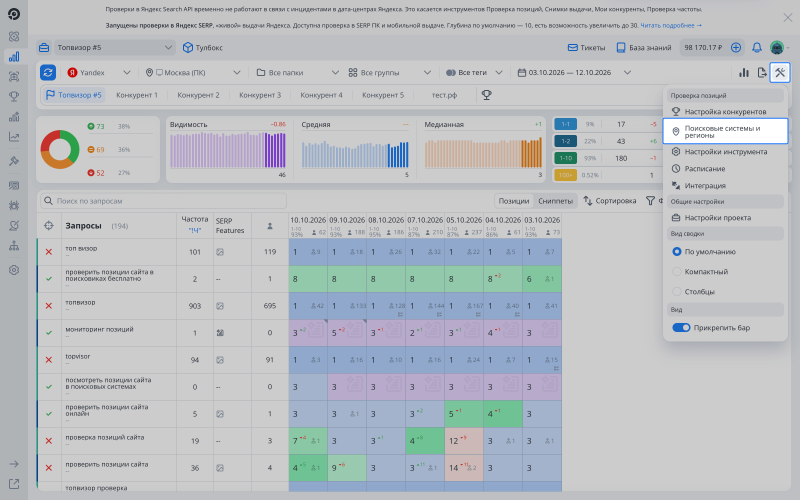Viewport: 800px width, 500px height.
Task: Click the external link icon at sidebar bottom
Action: click(x=14, y=484)
